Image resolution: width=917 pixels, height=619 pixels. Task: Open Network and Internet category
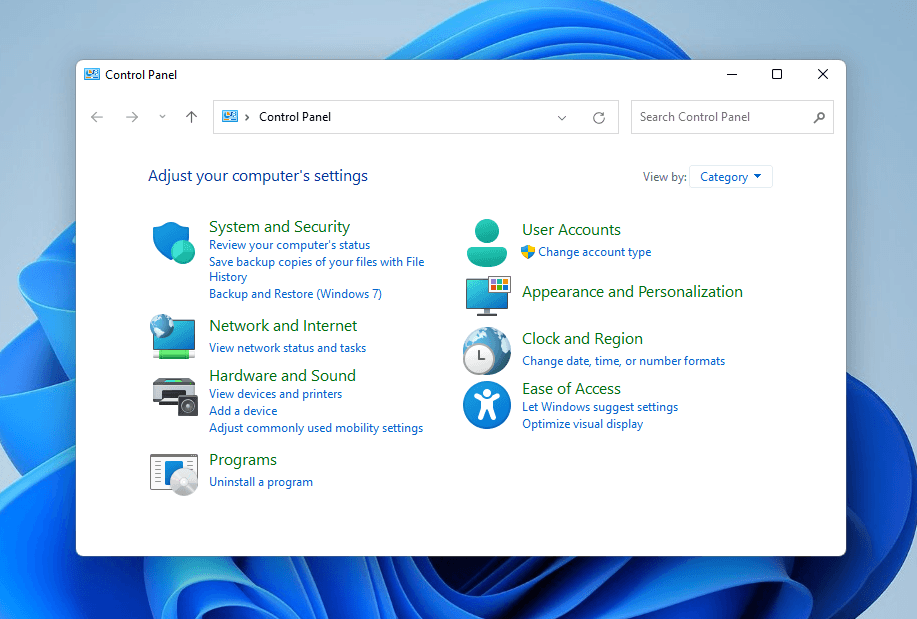(283, 325)
